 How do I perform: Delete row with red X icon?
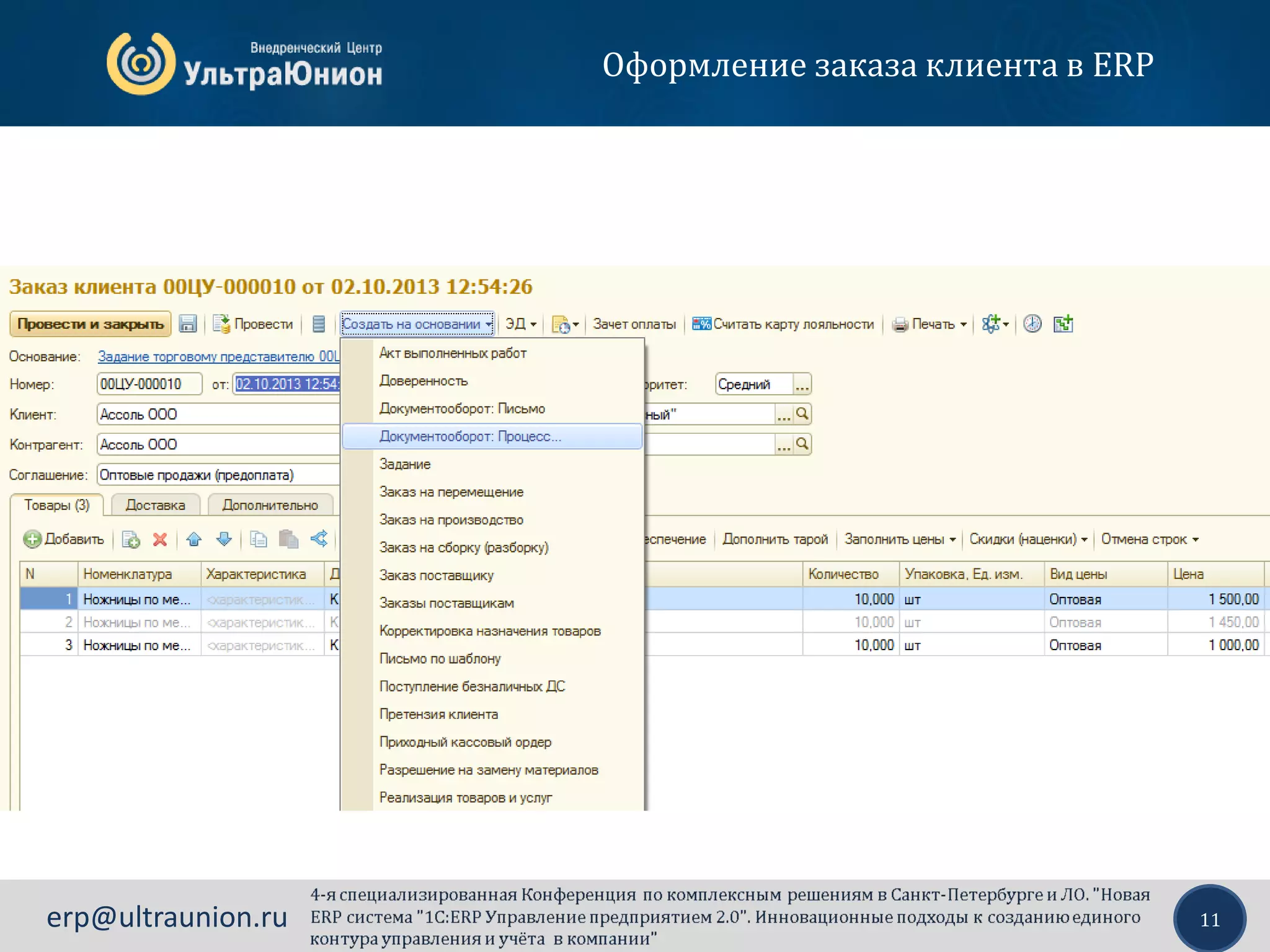click(x=160, y=539)
